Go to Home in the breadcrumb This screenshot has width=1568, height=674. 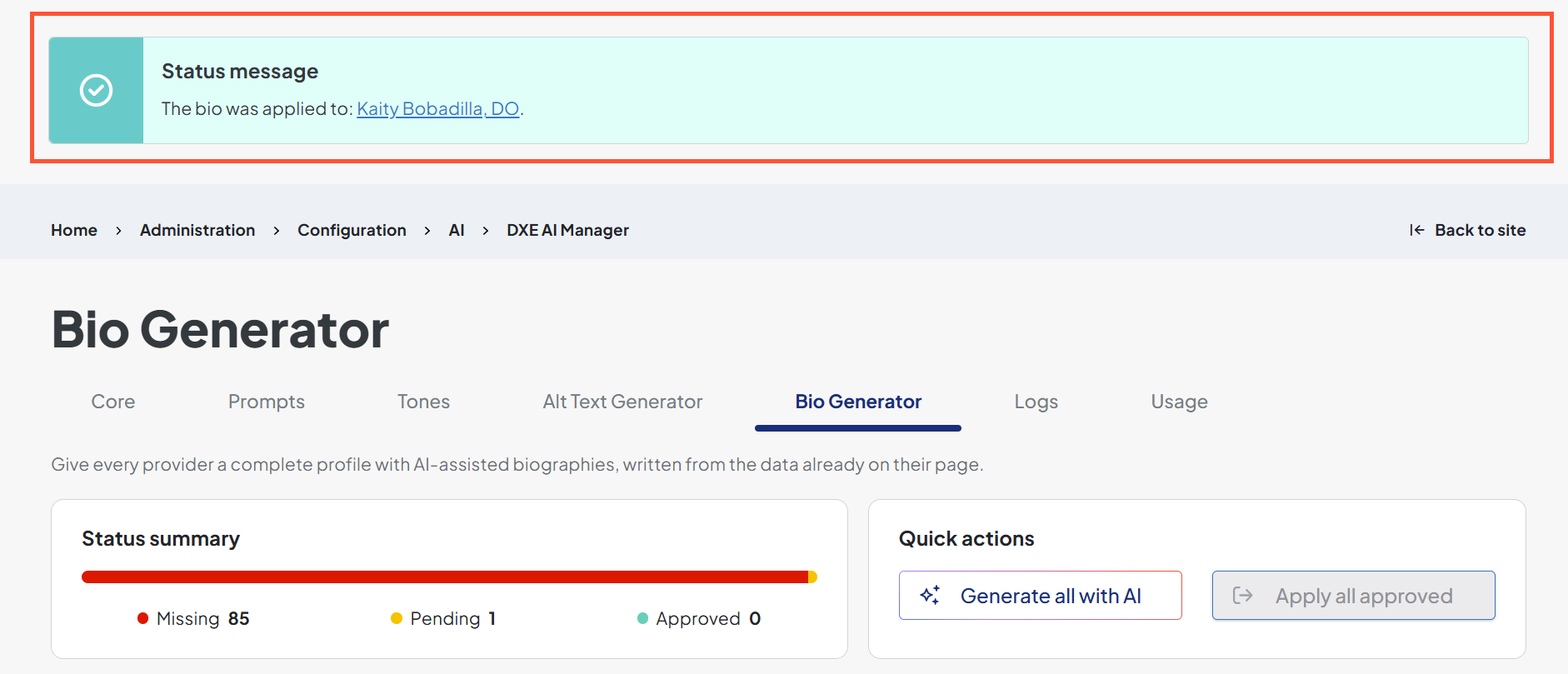tap(74, 230)
